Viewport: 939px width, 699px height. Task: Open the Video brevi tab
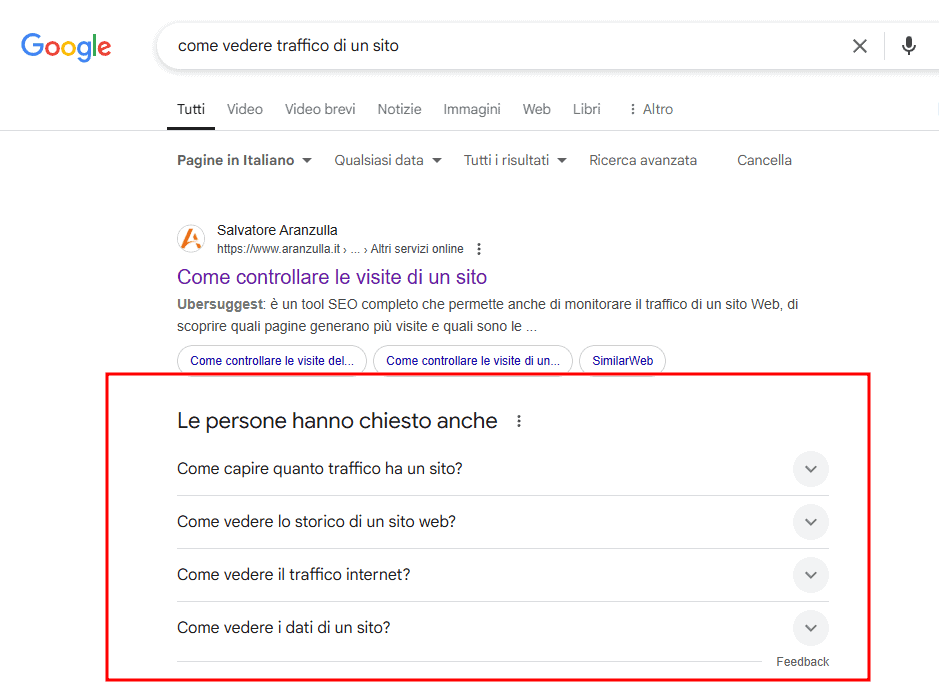pyautogui.click(x=320, y=109)
